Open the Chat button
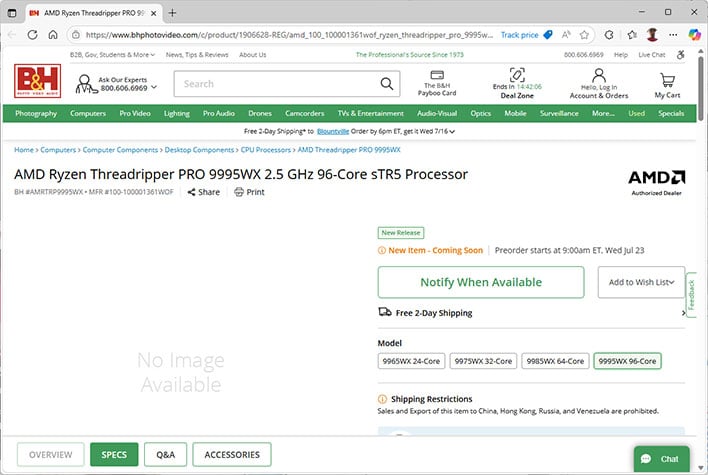The width and height of the screenshot is (708, 475). click(x=661, y=459)
